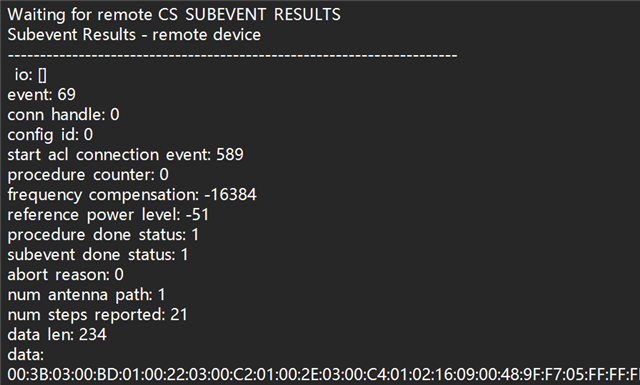The image size is (640, 385).
Task: Click the 'config id: 0' line
Action: coord(50,135)
